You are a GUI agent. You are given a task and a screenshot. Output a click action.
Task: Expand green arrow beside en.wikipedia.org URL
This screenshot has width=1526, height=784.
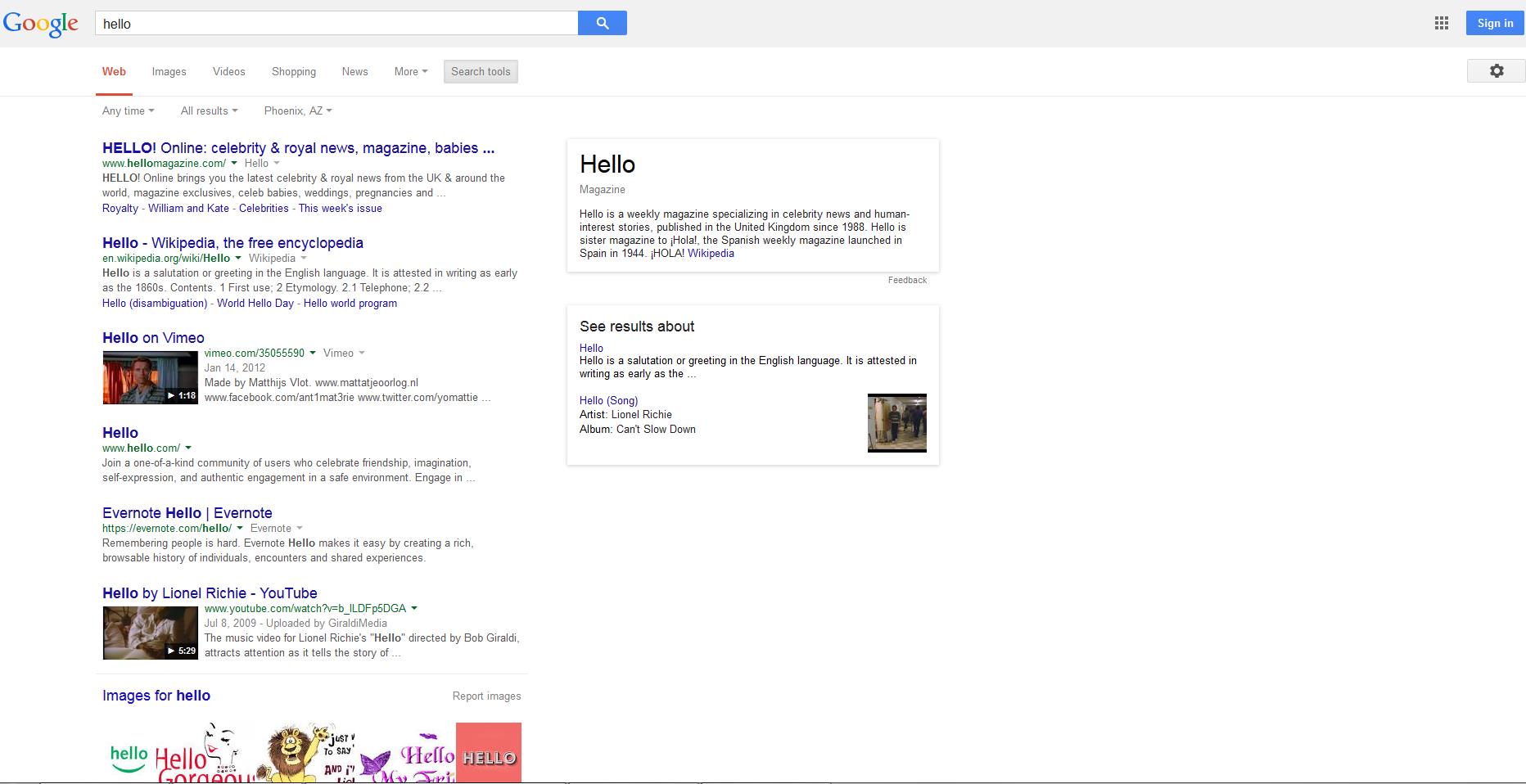tap(238, 259)
